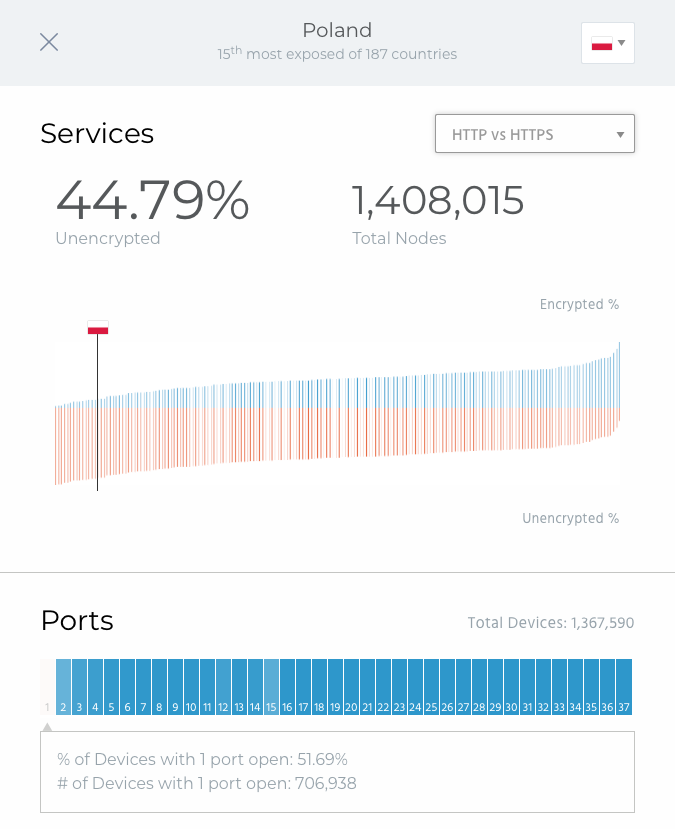Select port bar number 33

[559, 687]
